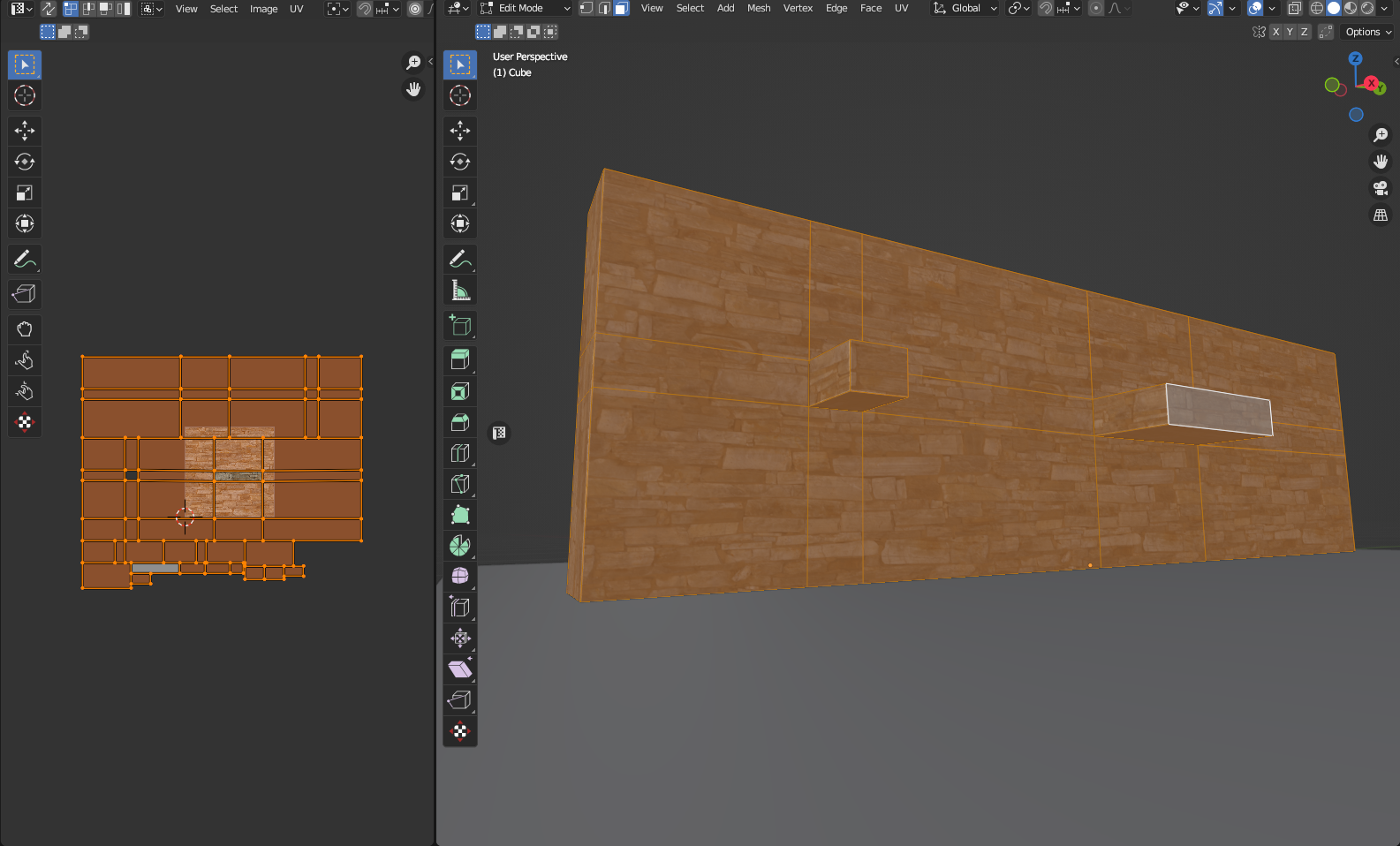Select the Shrink/Fatten tool
This screenshot has width=1400, height=846.
coord(460,638)
